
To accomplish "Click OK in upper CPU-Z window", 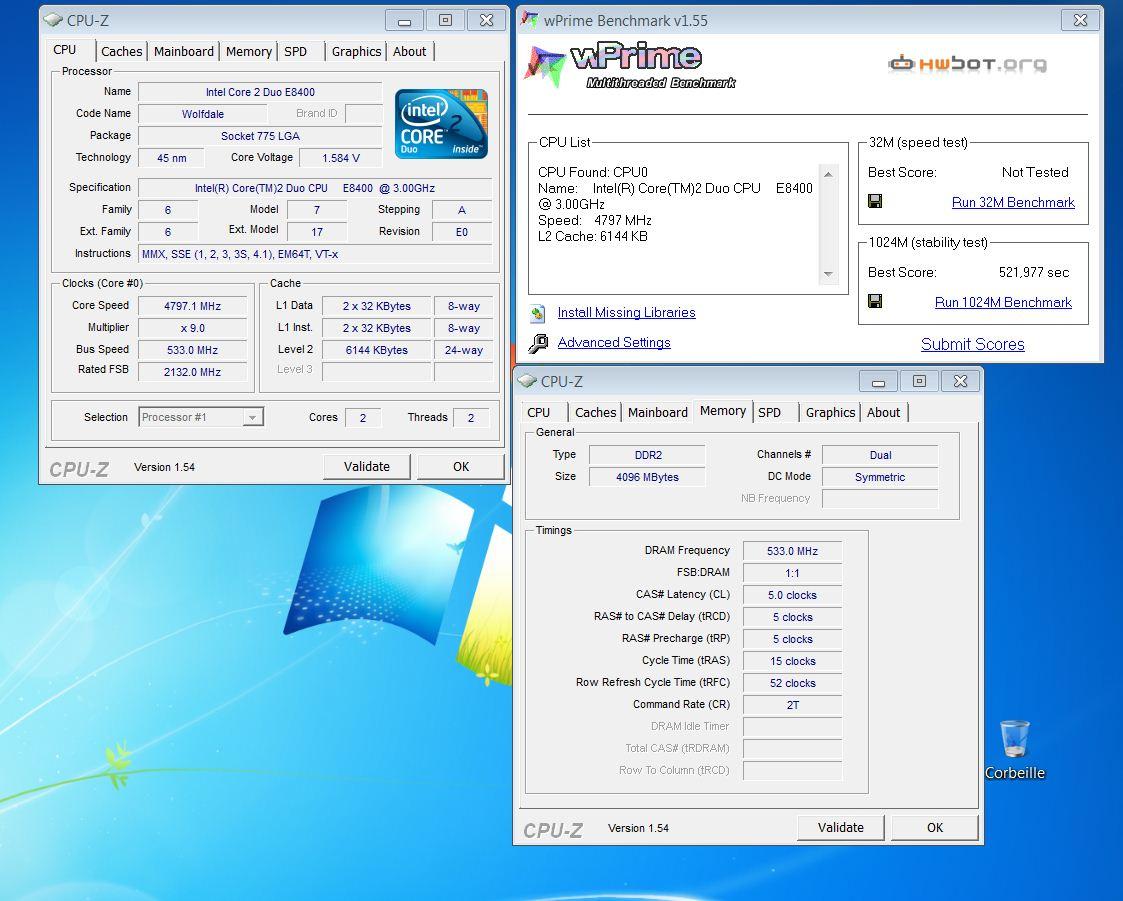I will pos(461,466).
